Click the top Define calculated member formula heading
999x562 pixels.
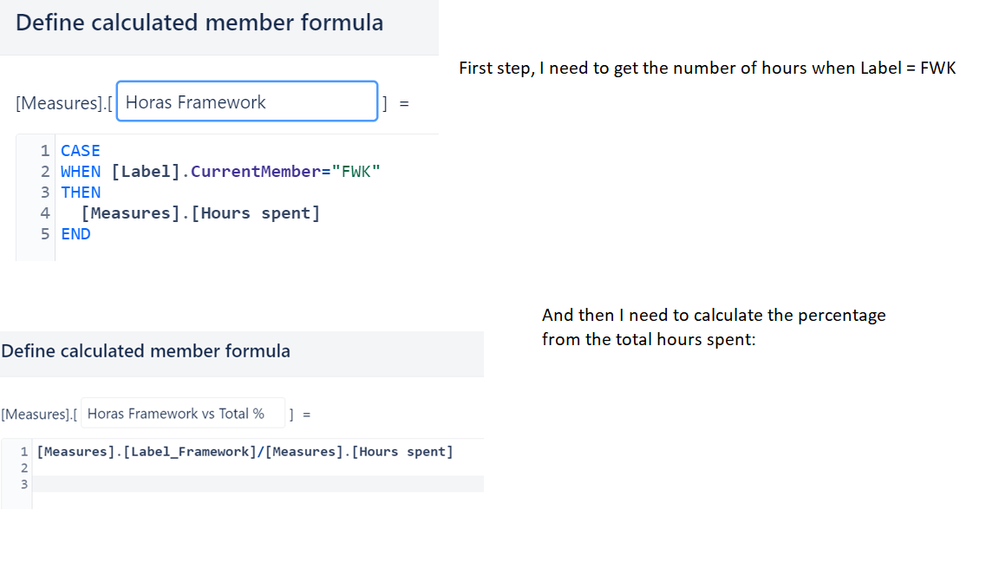click(x=199, y=23)
